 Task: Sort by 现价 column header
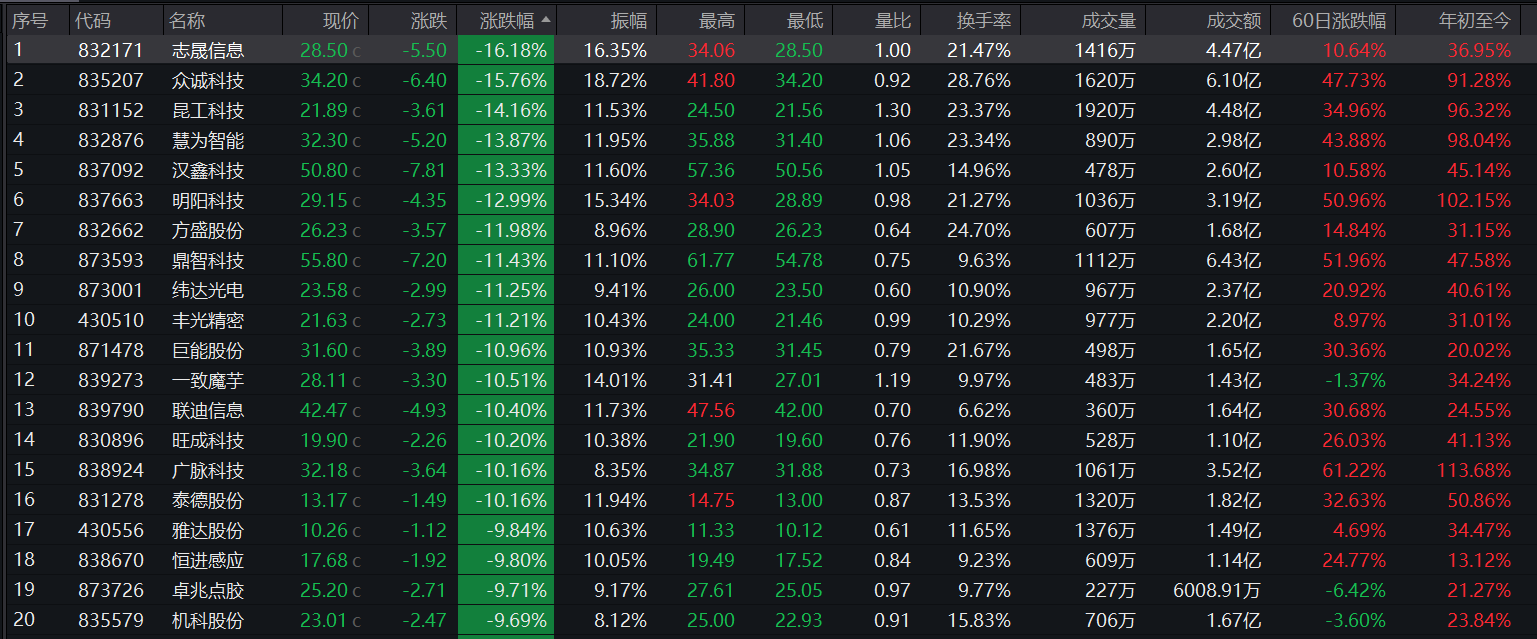click(342, 21)
